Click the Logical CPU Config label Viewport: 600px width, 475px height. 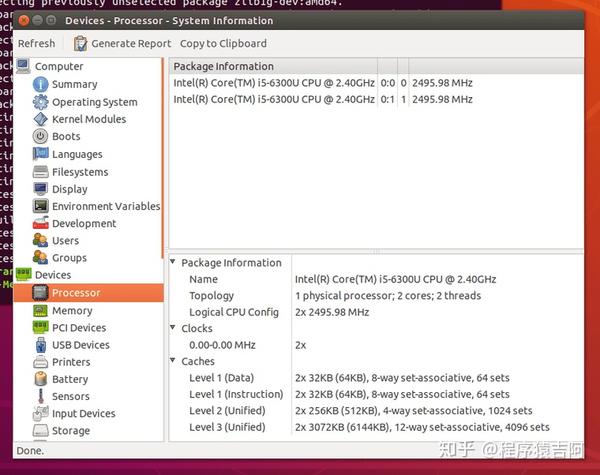(234, 312)
